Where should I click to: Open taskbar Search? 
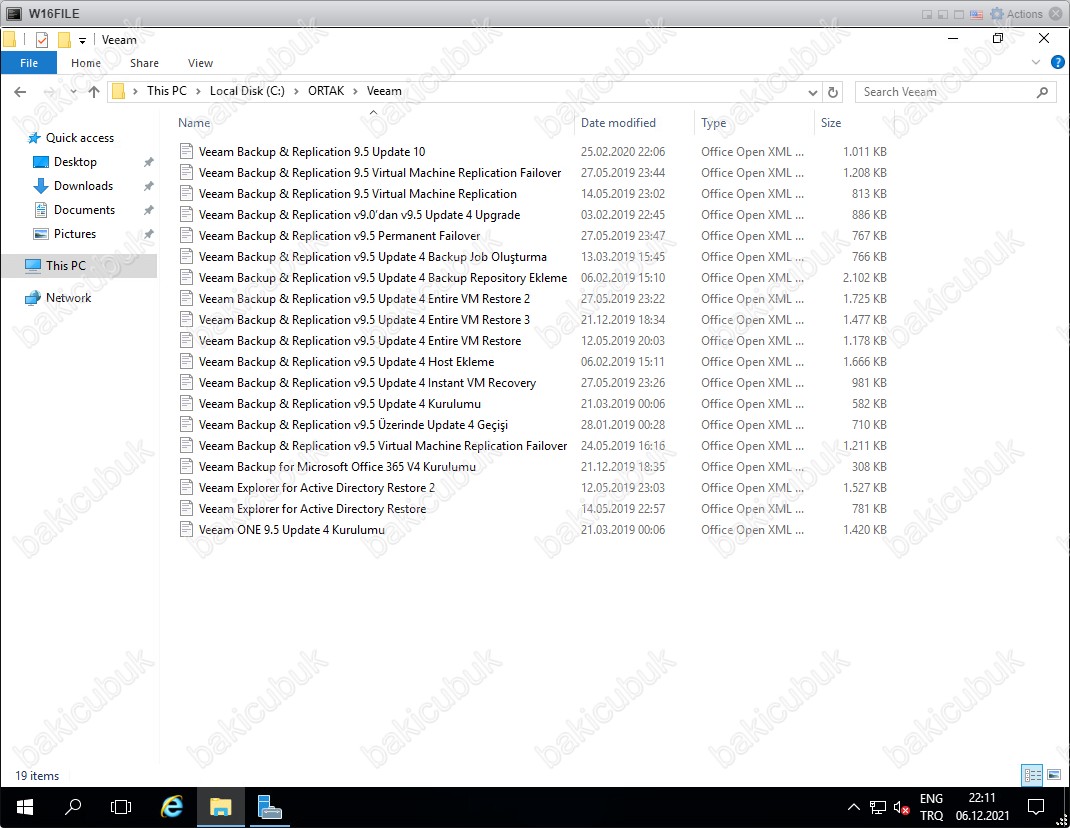(72, 808)
